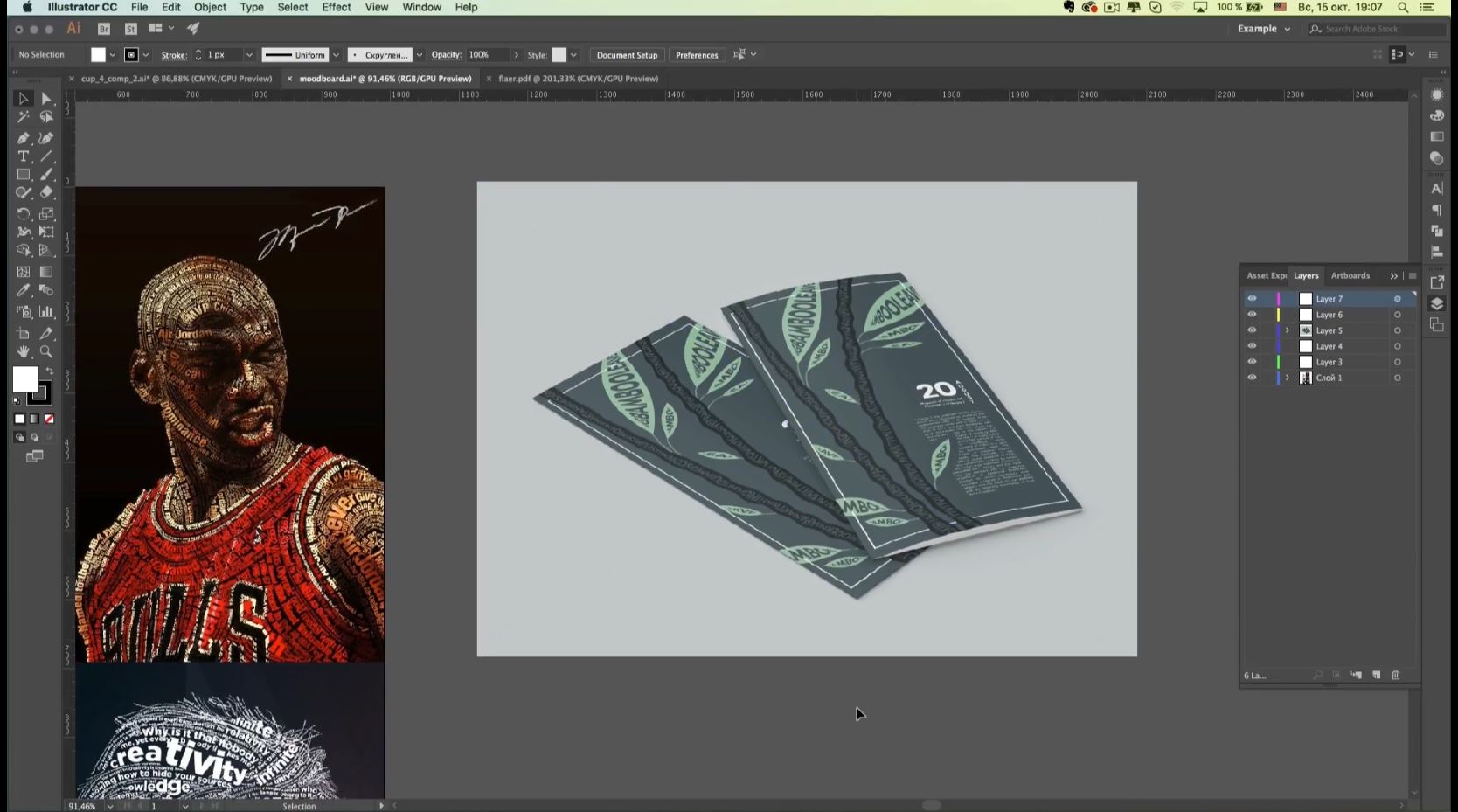Switch to the Artboards panel tab
Image resolution: width=1458 pixels, height=812 pixels.
pos(1350,275)
